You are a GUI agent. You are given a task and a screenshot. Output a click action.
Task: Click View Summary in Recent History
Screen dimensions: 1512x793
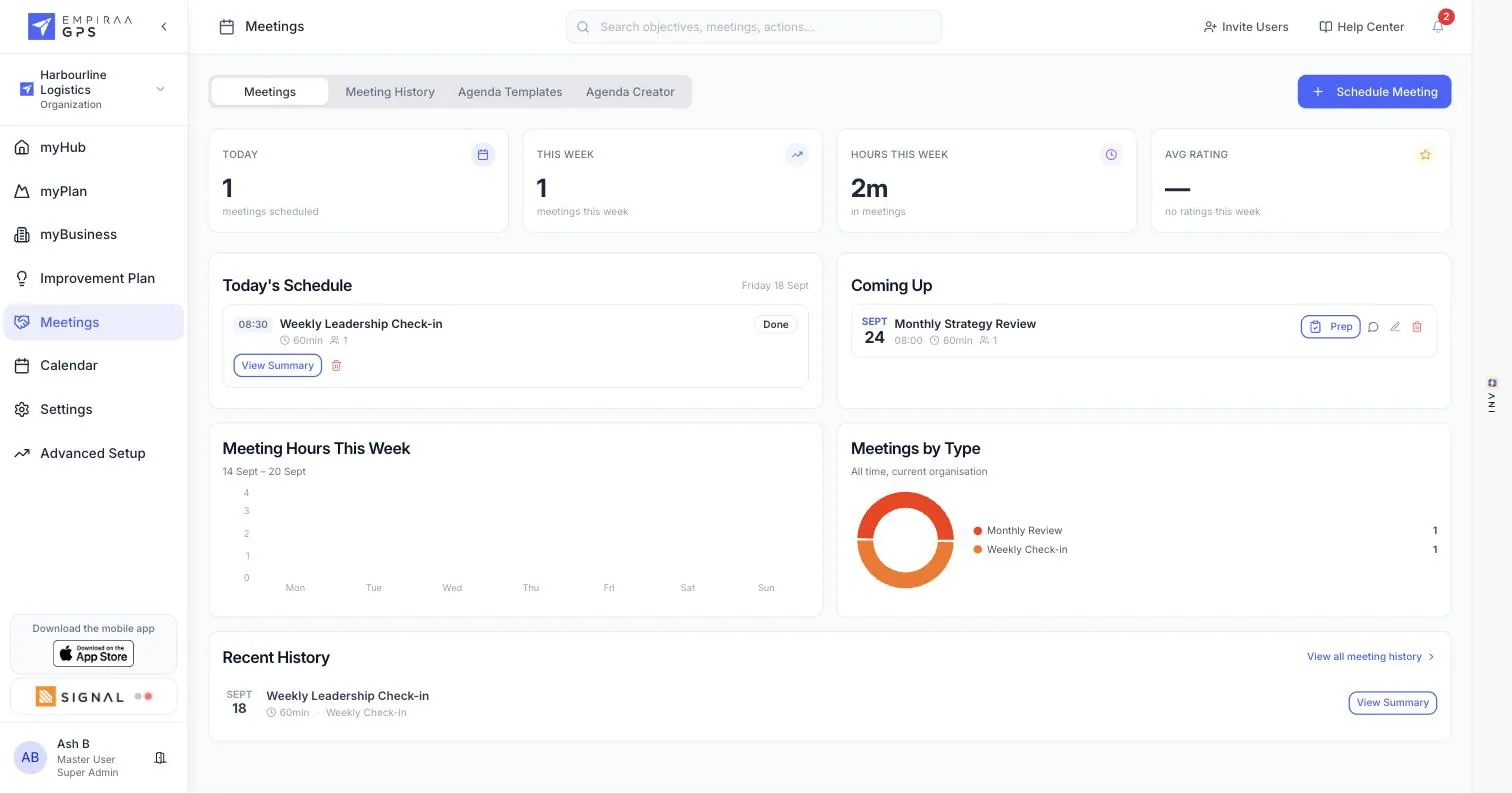click(x=1392, y=703)
